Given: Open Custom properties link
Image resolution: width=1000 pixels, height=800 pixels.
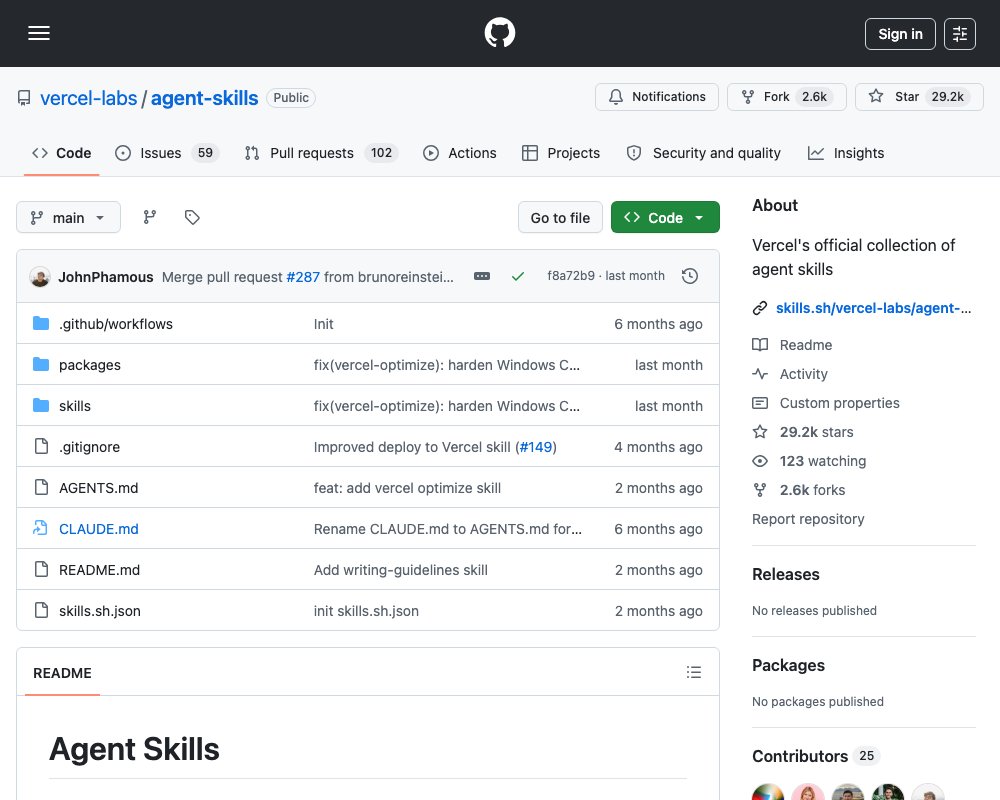Looking at the screenshot, I should pos(826,403).
